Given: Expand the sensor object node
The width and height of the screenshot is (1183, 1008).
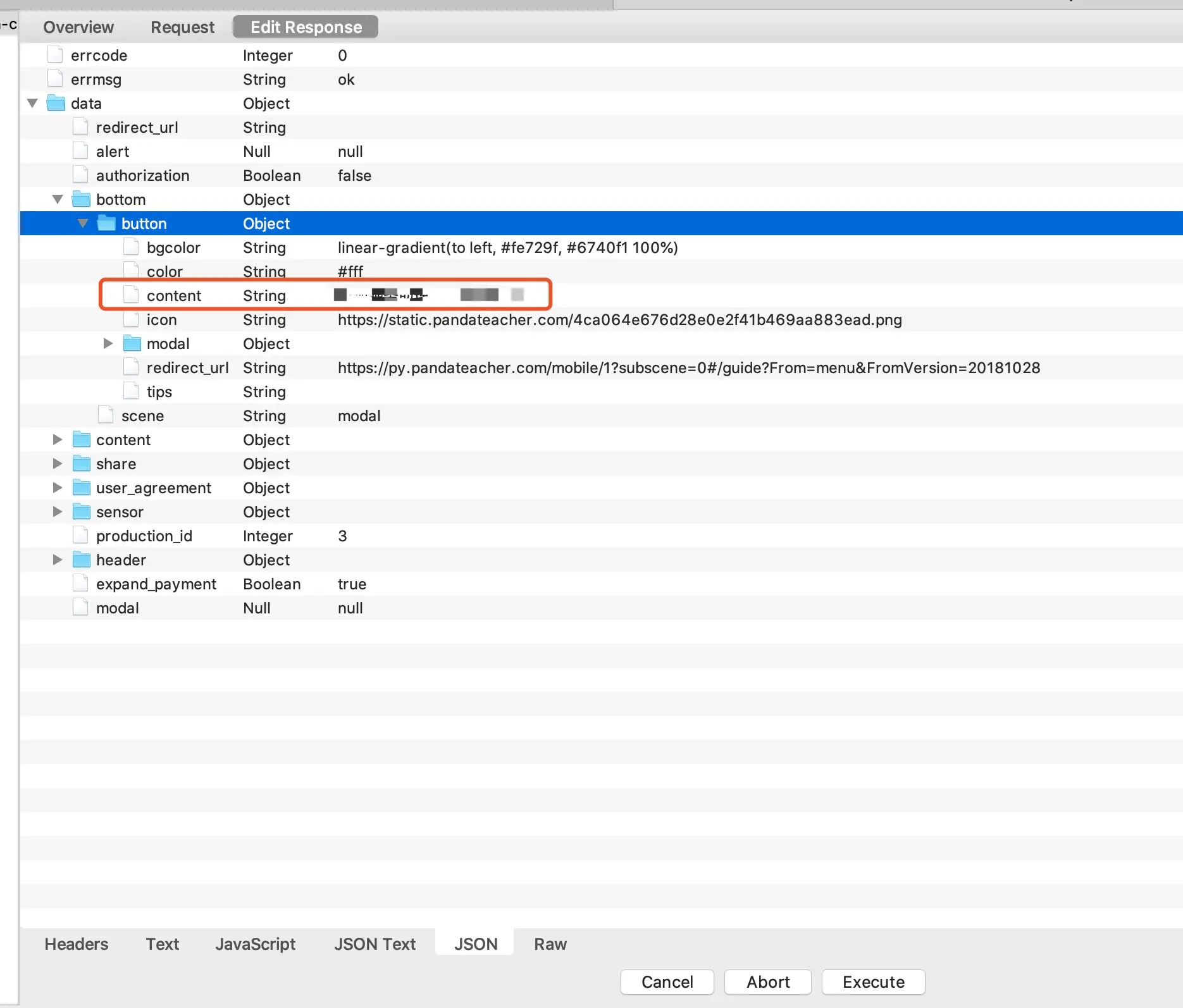Looking at the screenshot, I should tap(58, 512).
